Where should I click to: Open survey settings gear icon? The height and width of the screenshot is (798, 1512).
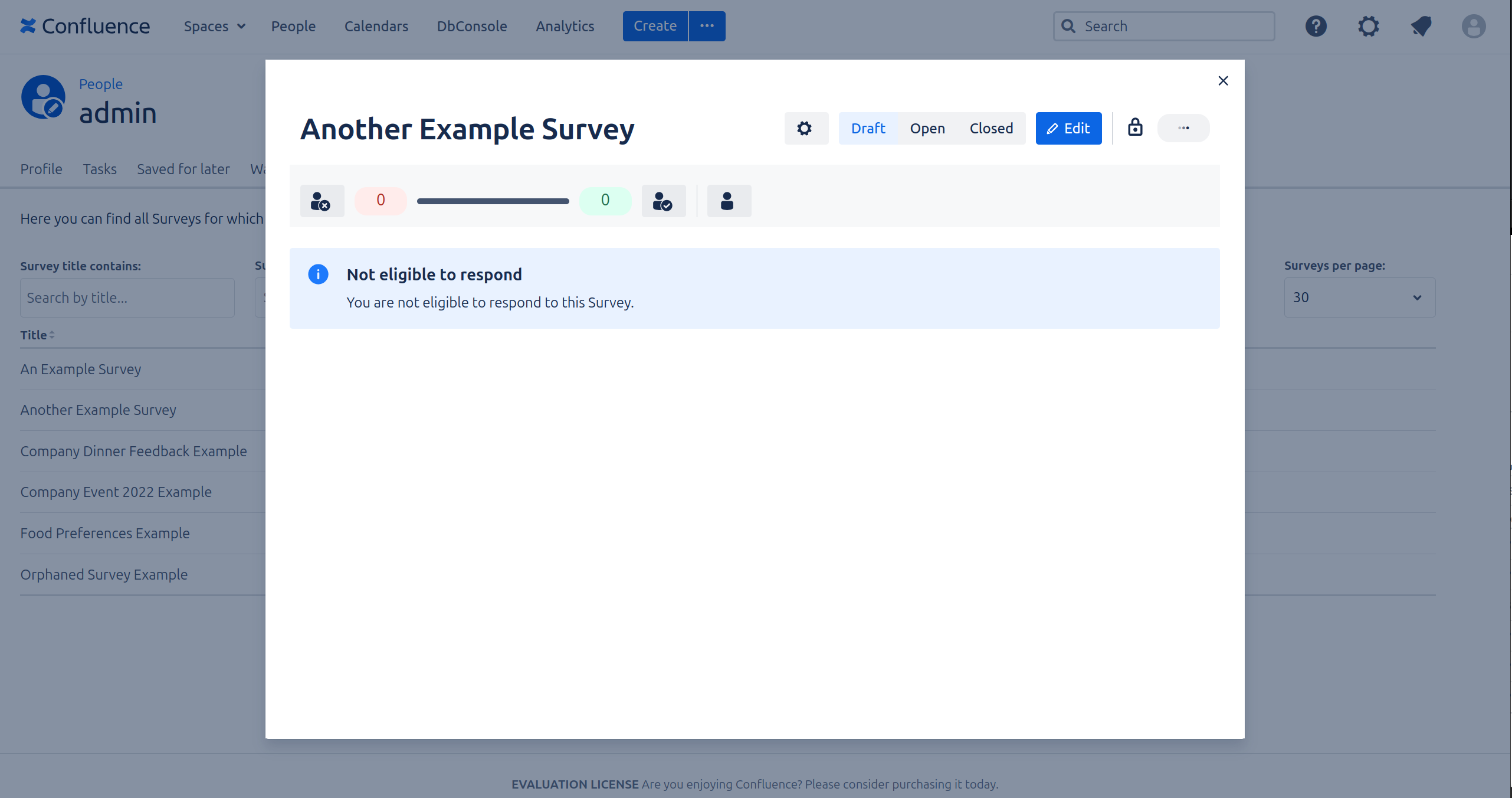coord(805,128)
